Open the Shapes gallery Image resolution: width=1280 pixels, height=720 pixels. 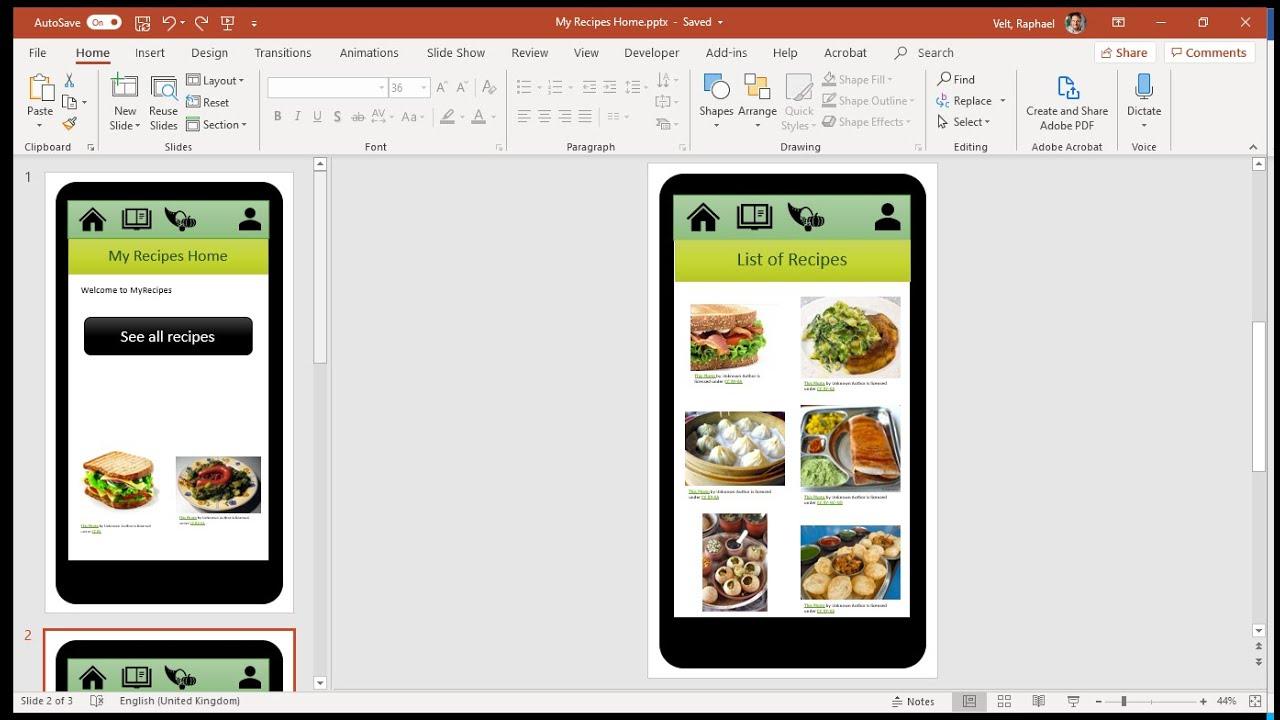point(716,100)
